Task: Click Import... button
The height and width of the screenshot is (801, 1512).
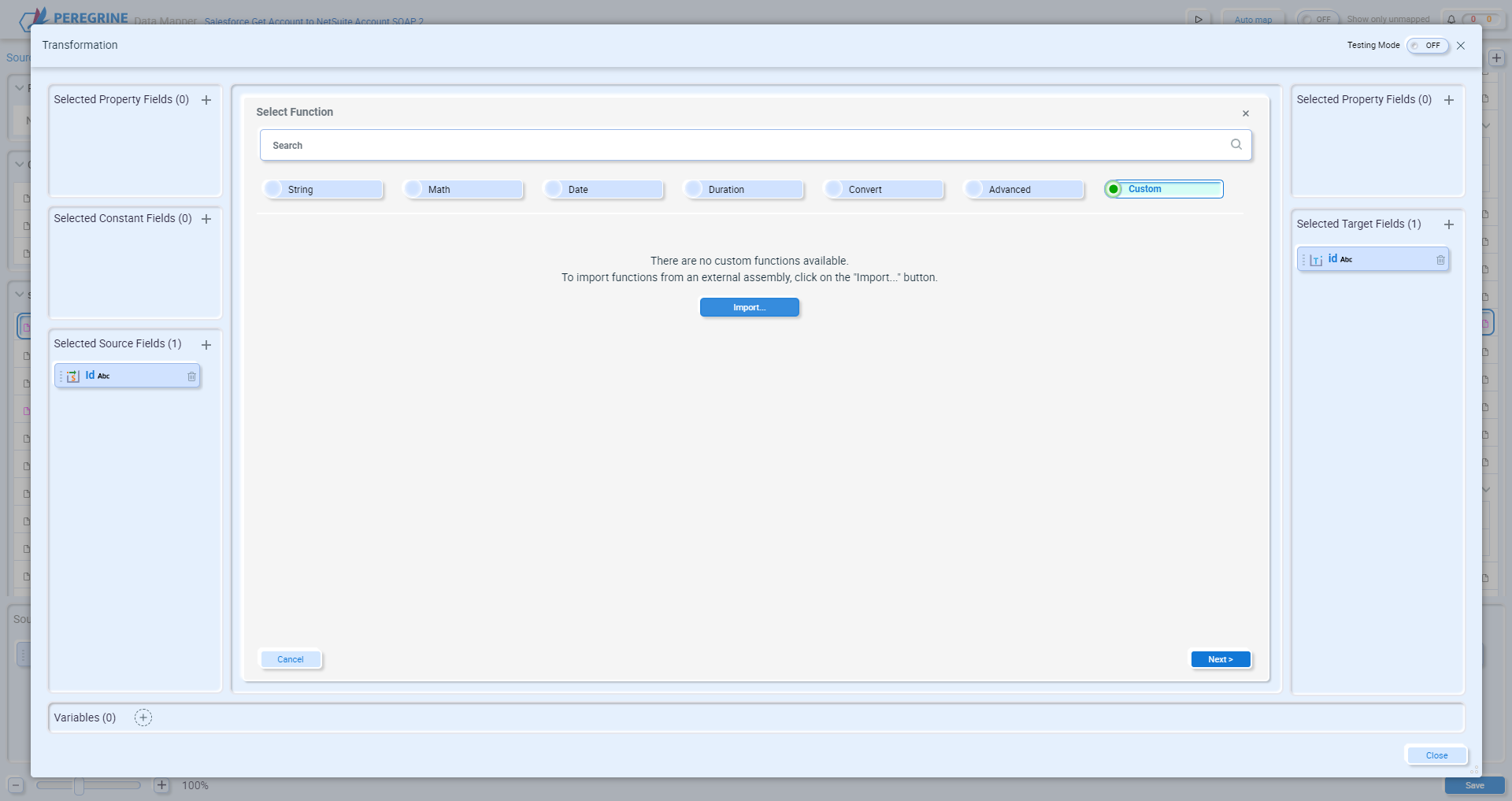Action: click(x=750, y=307)
